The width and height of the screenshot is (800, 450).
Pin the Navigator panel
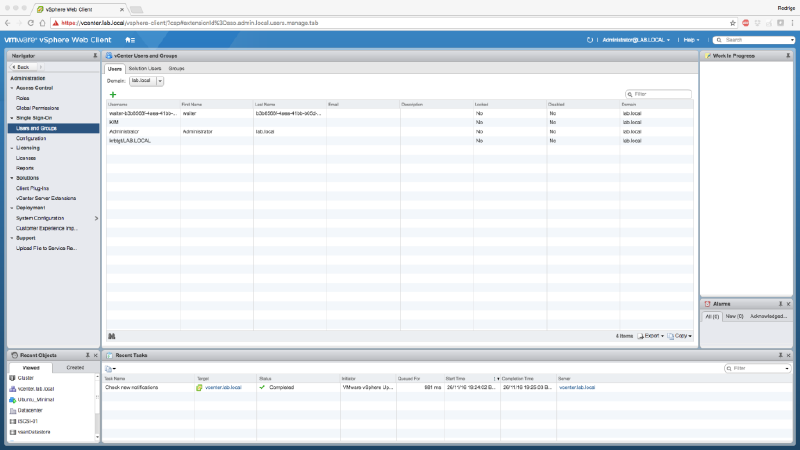click(94, 56)
